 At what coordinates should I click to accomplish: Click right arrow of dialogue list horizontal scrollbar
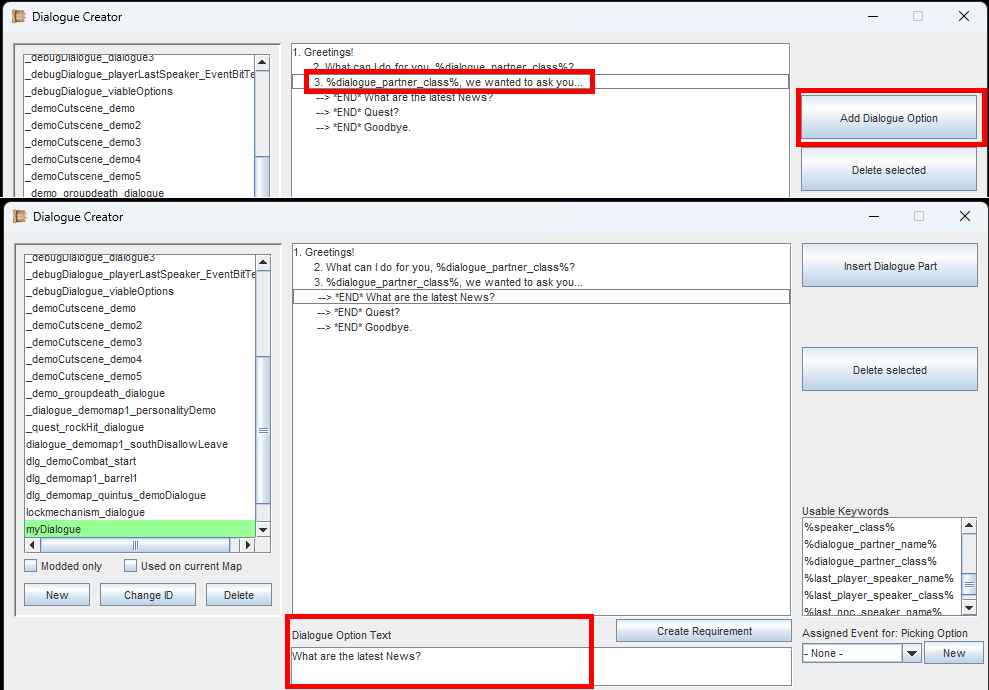click(248, 546)
